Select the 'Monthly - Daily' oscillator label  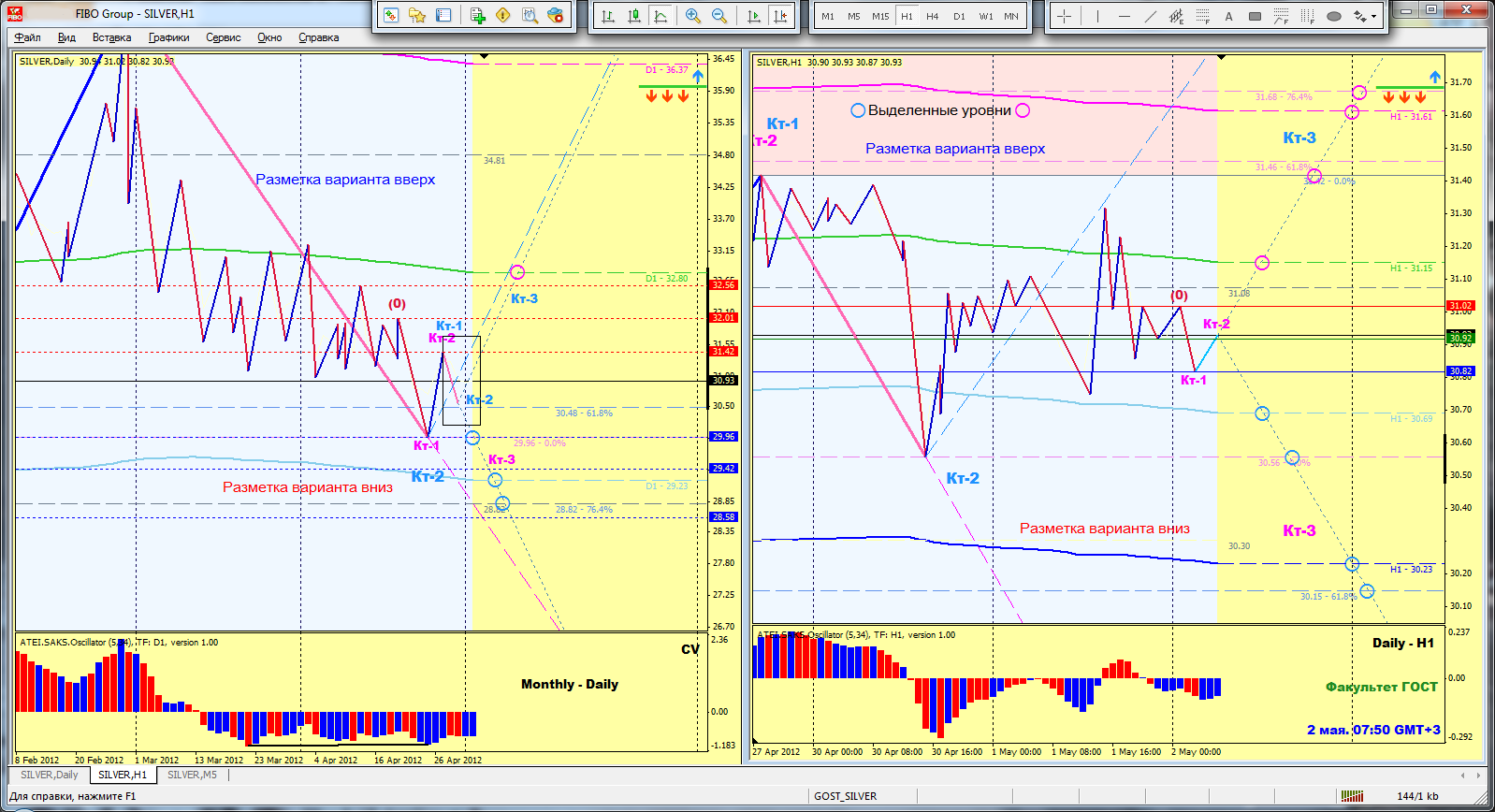click(570, 684)
